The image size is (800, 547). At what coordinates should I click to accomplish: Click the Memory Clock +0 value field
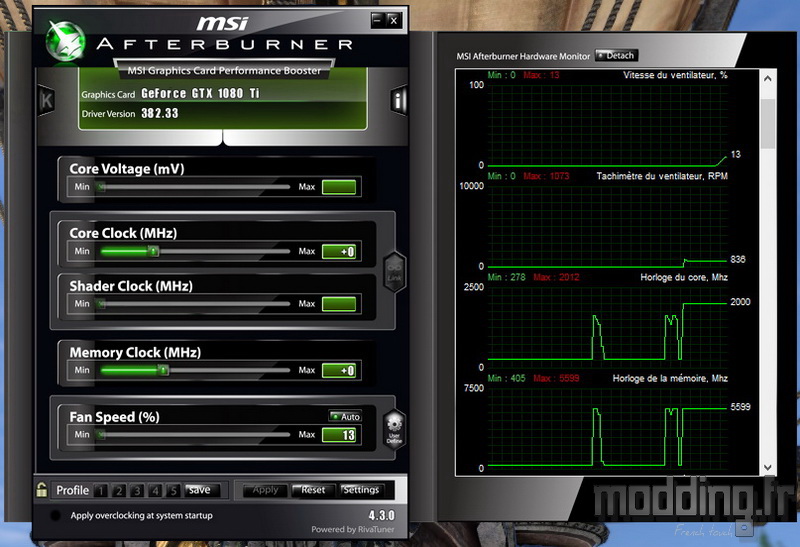point(339,370)
